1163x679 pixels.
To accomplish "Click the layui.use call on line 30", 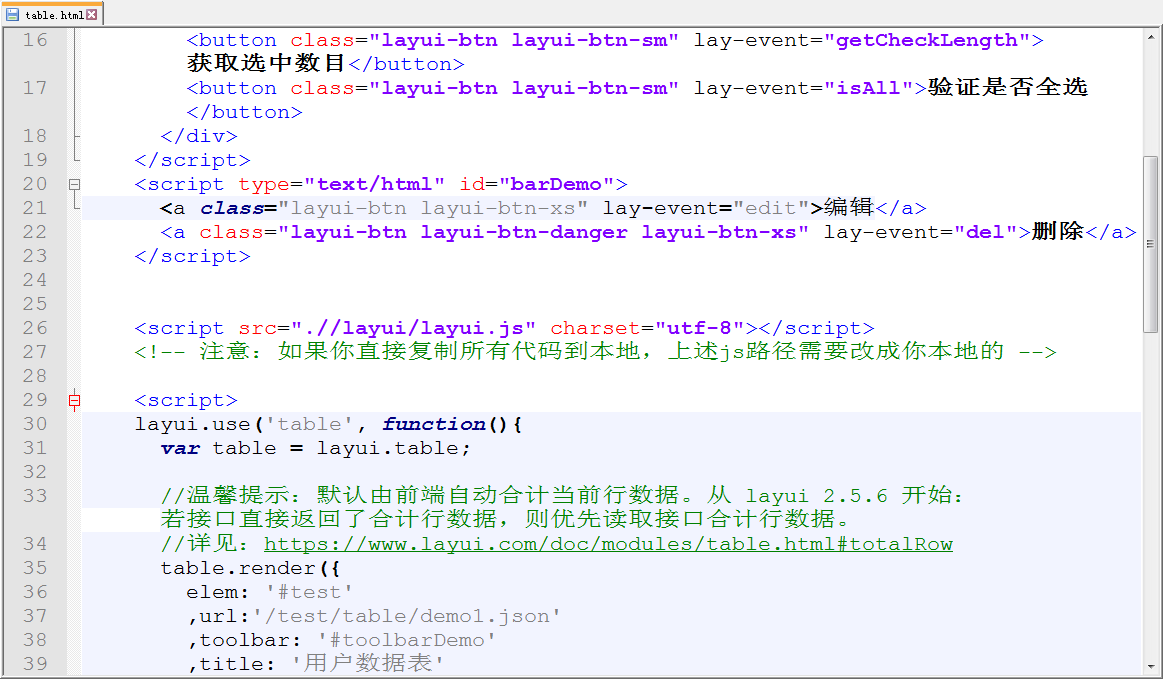I will coord(192,424).
